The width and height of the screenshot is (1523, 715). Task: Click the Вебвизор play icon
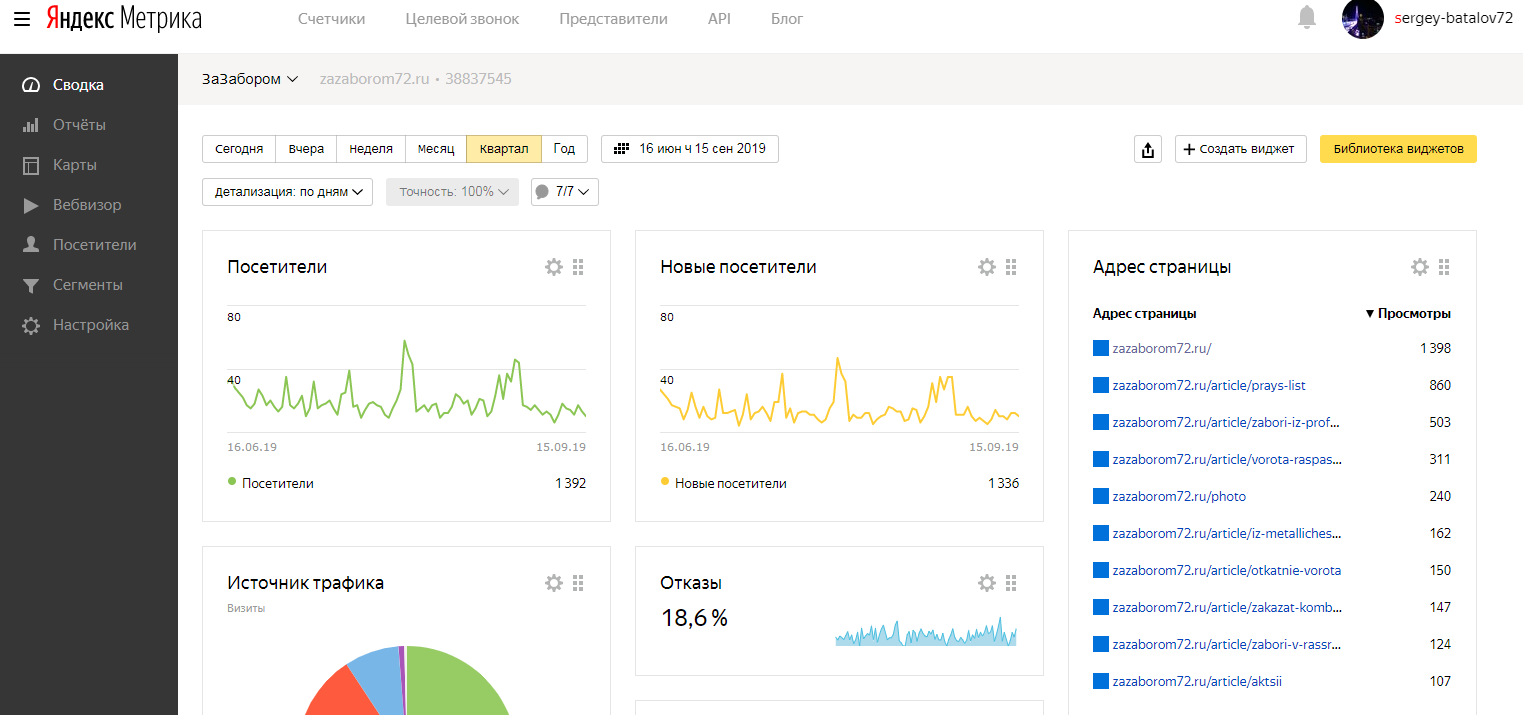(31, 205)
